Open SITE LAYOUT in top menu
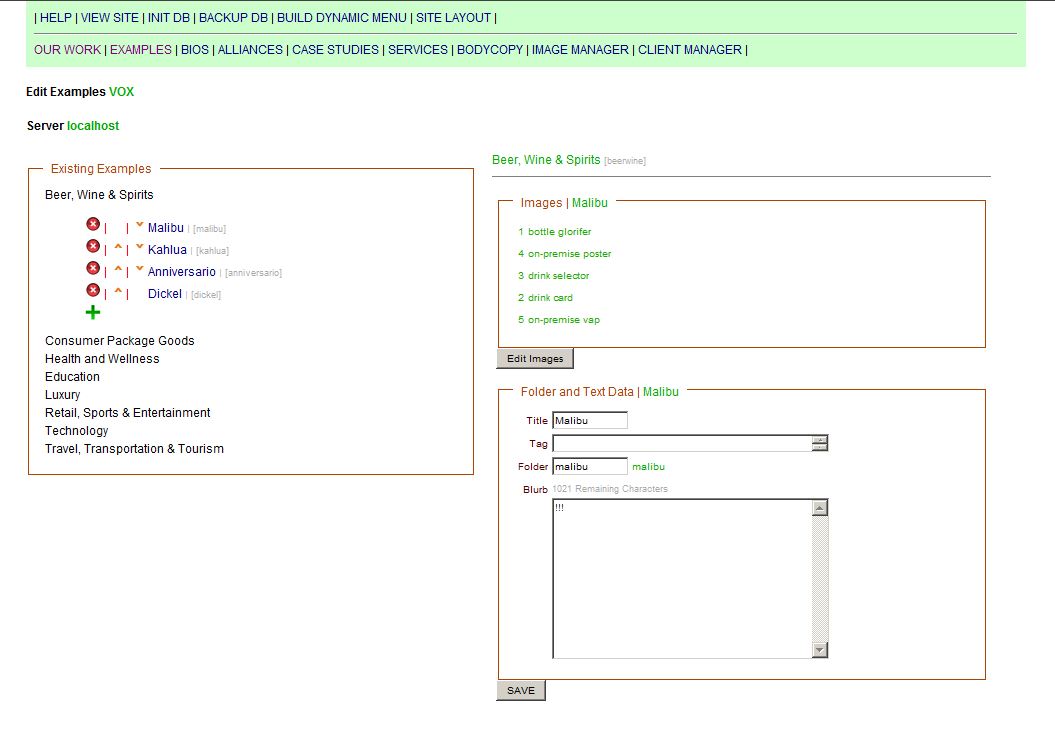The height and width of the screenshot is (741, 1055). 453,18
